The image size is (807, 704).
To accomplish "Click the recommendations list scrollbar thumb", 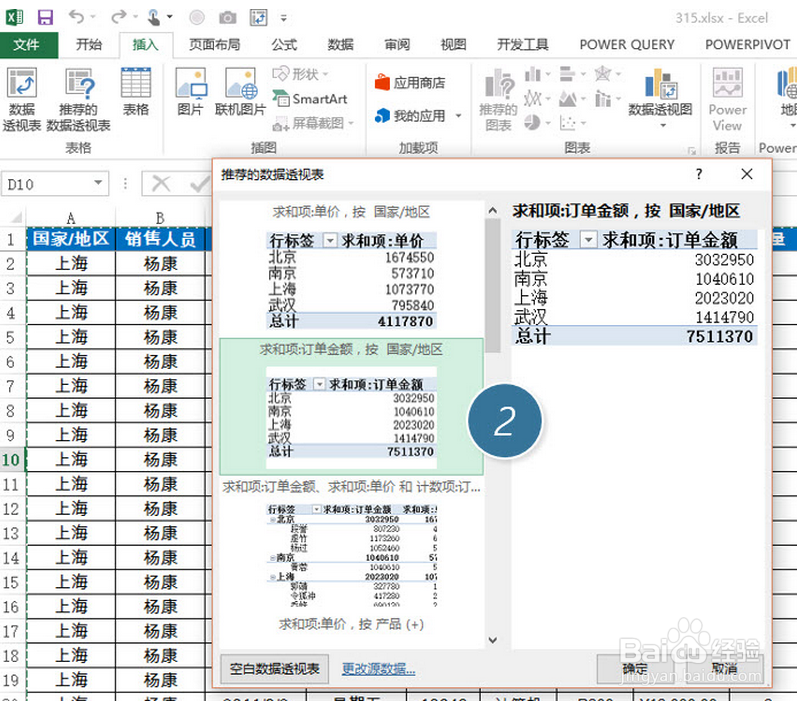I will (x=493, y=285).
